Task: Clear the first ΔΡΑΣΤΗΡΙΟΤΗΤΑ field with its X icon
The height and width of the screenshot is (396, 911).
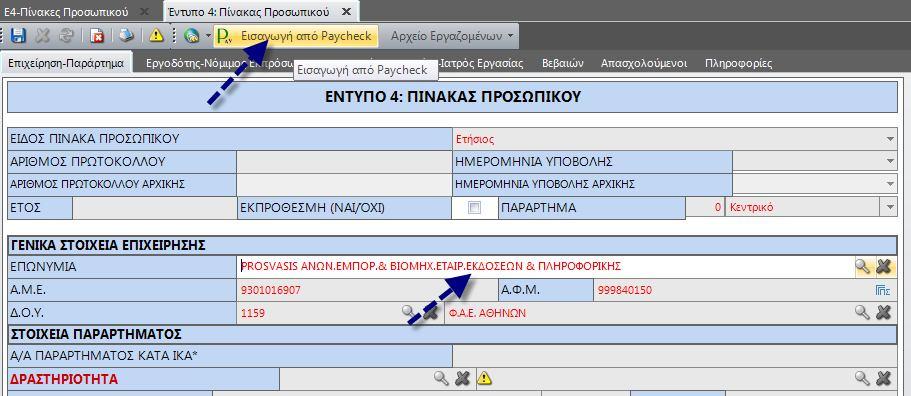Action: [x=462, y=379]
